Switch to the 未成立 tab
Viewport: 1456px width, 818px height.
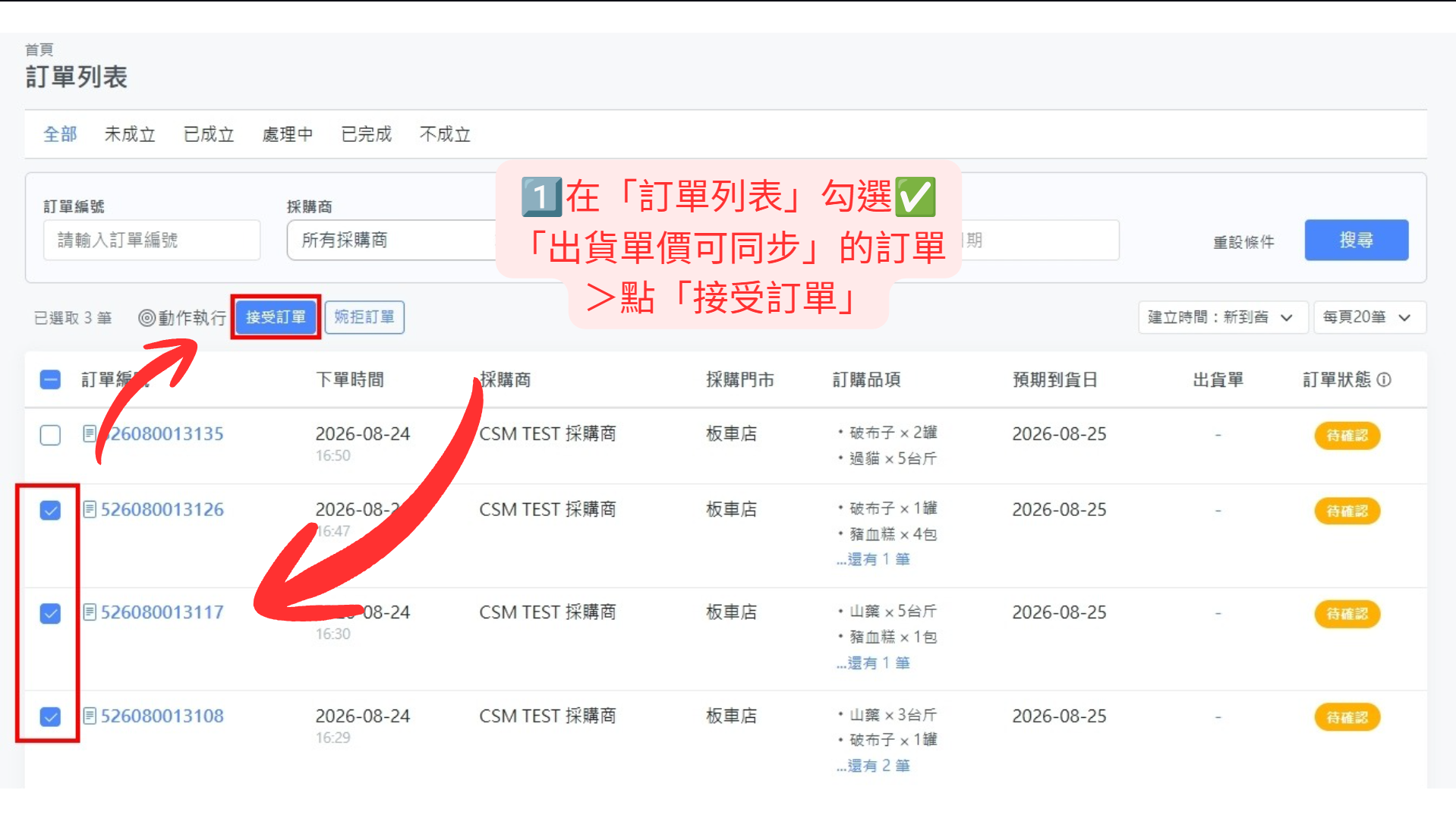tap(130, 134)
